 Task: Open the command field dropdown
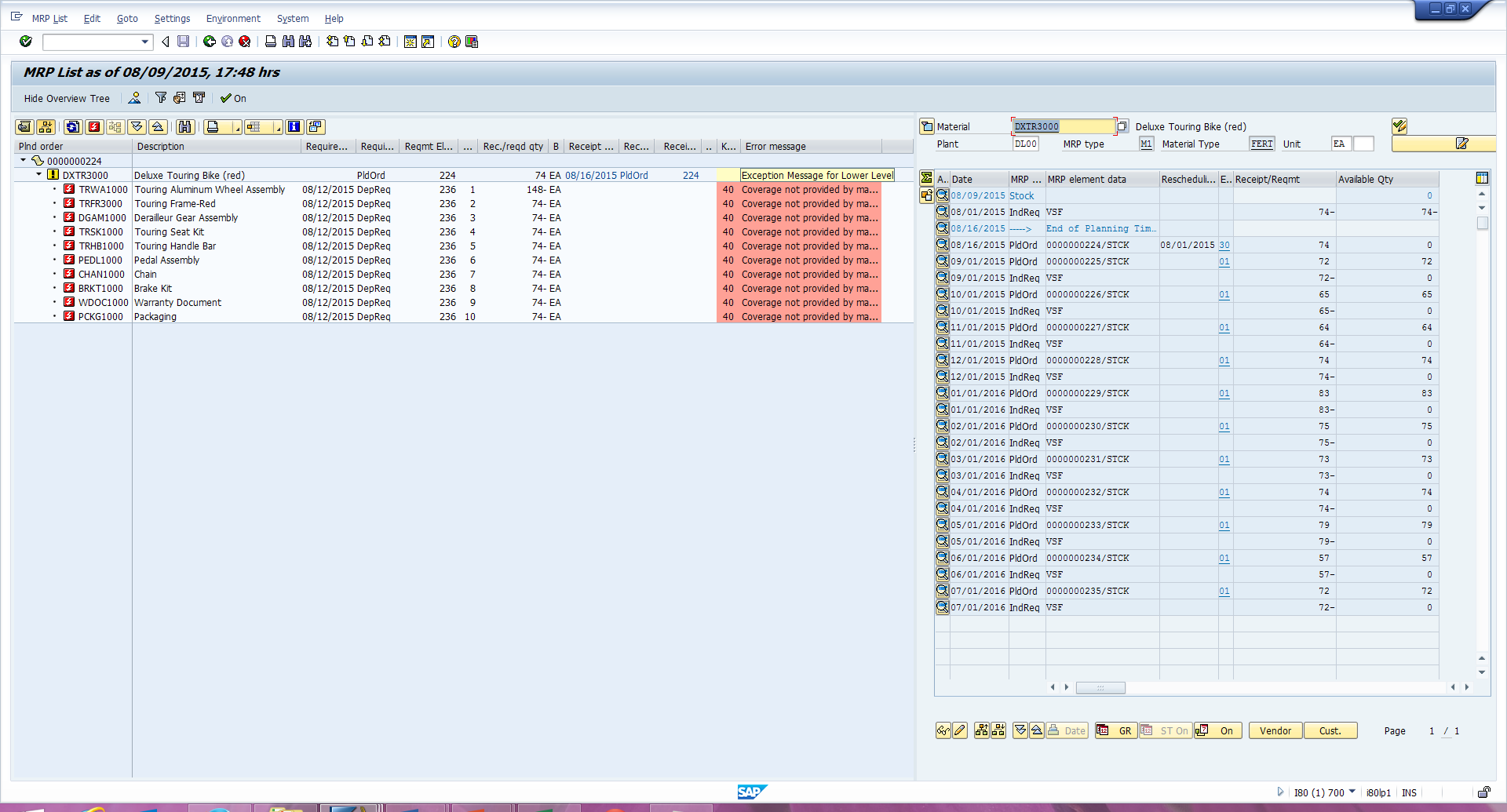[x=145, y=42]
